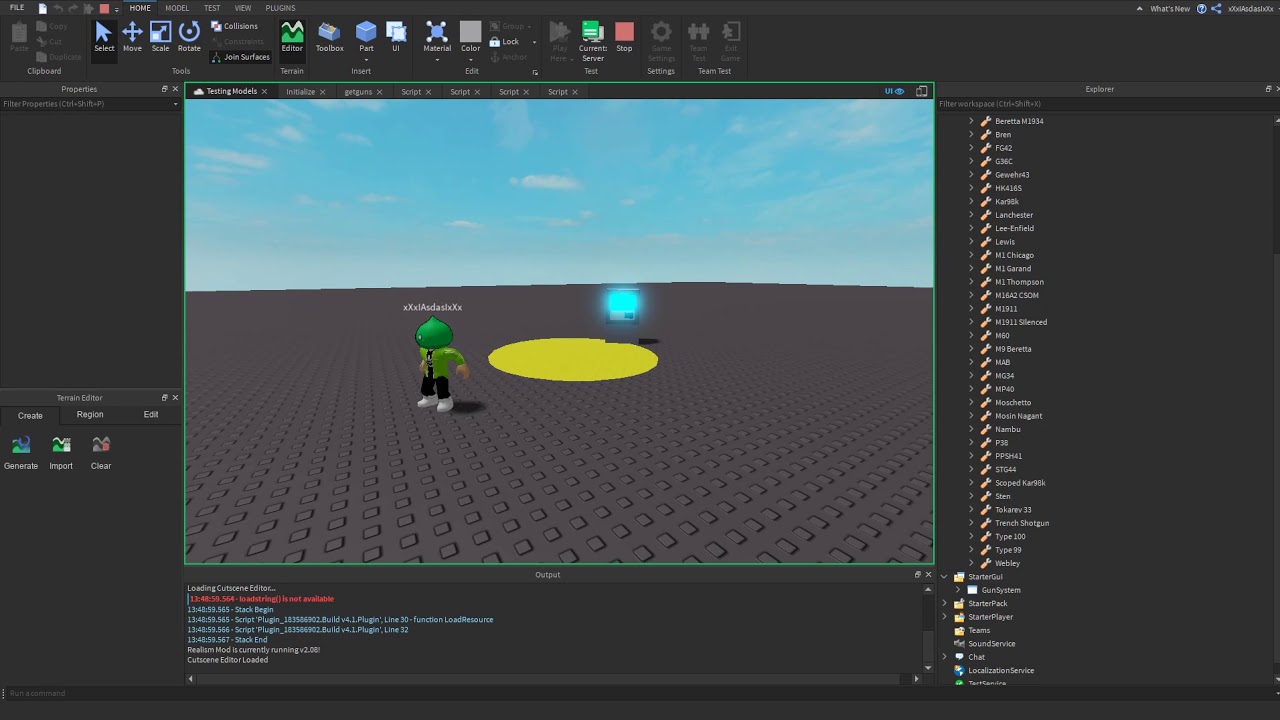The height and width of the screenshot is (720, 1280).
Task: Open Game Settings
Action: tap(661, 41)
